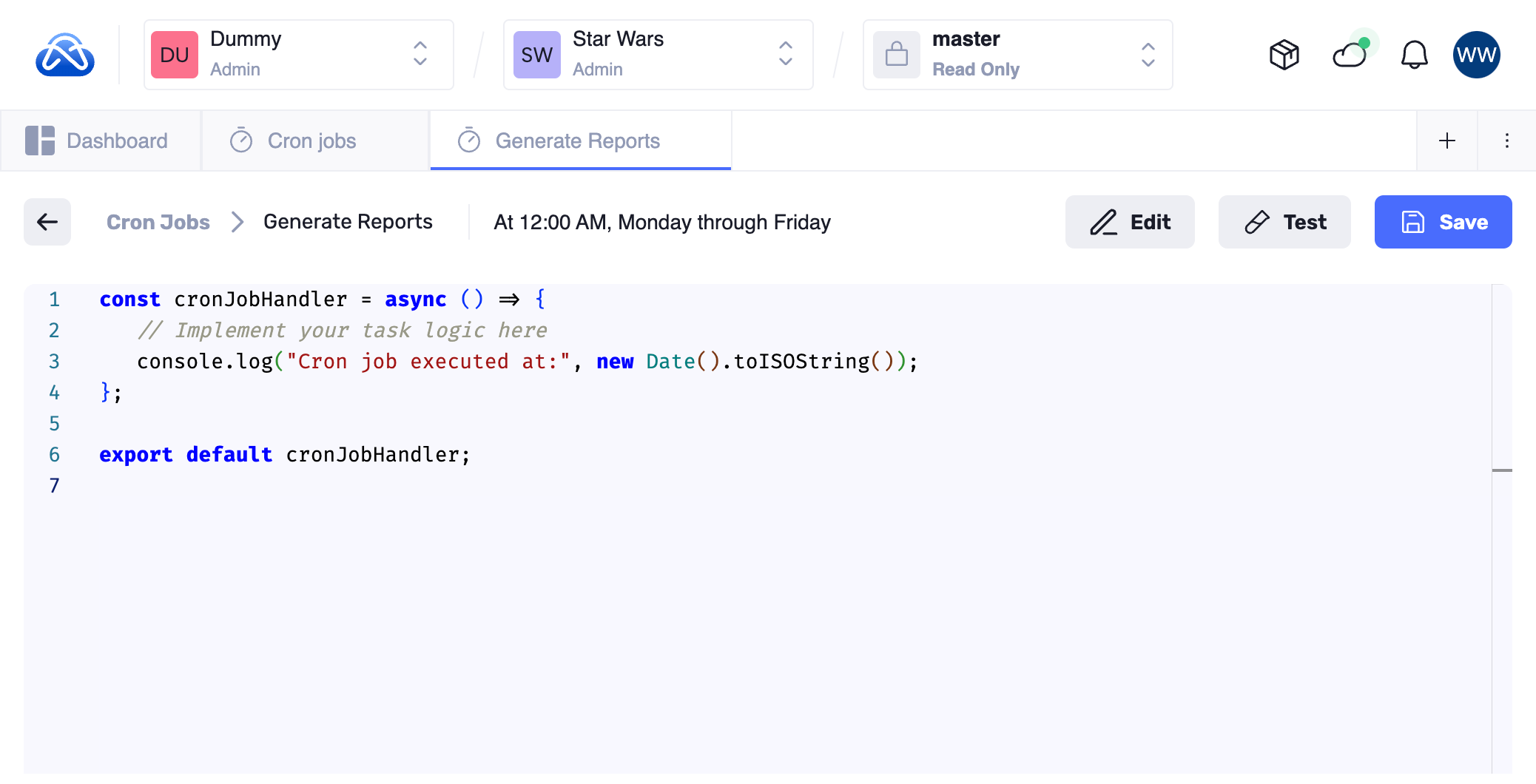Open the notifications bell
The height and width of the screenshot is (784, 1536).
[x=1414, y=55]
